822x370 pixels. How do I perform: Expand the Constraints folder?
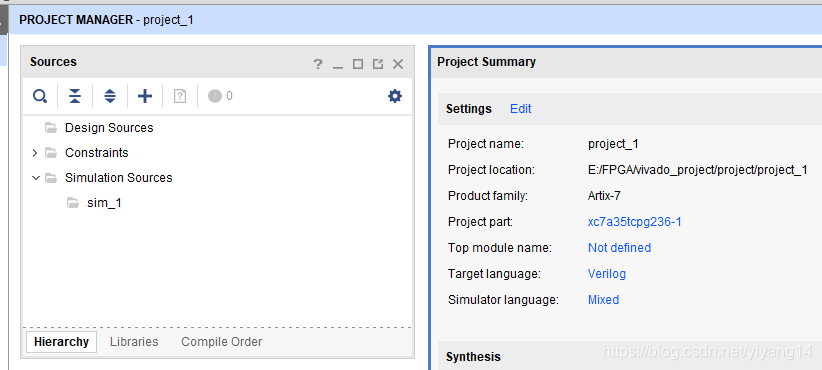35,153
